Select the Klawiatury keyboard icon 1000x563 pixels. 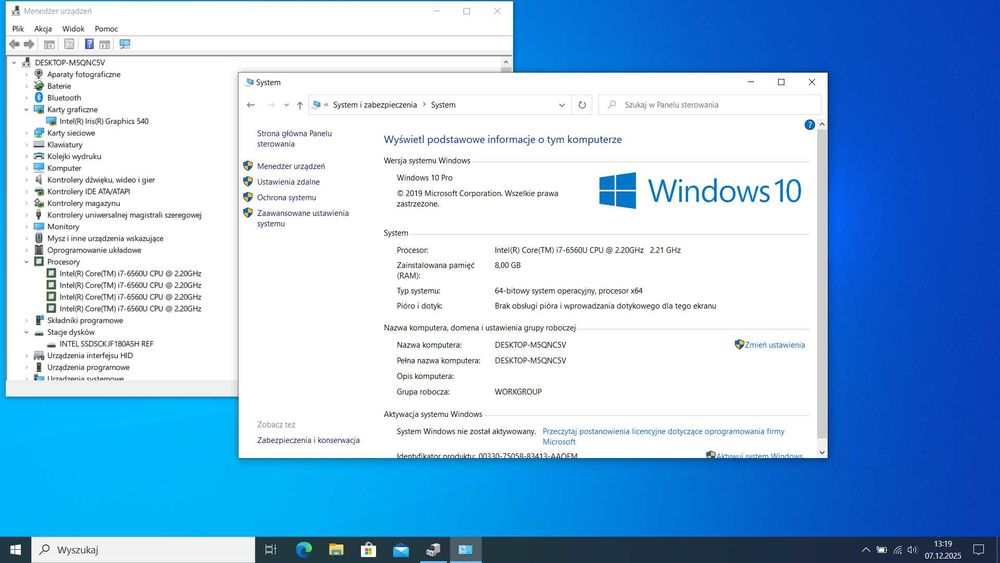click(39, 144)
